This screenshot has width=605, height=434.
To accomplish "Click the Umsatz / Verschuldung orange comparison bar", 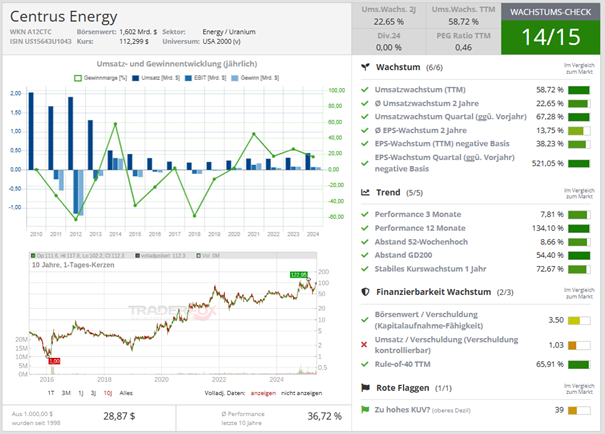I will pyautogui.click(x=579, y=345).
